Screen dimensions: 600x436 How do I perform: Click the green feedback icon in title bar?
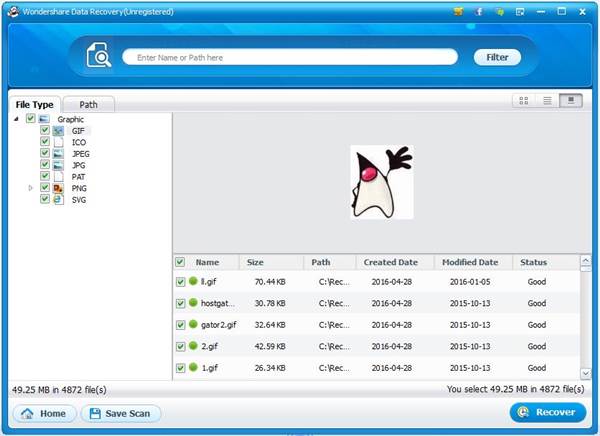[499, 12]
